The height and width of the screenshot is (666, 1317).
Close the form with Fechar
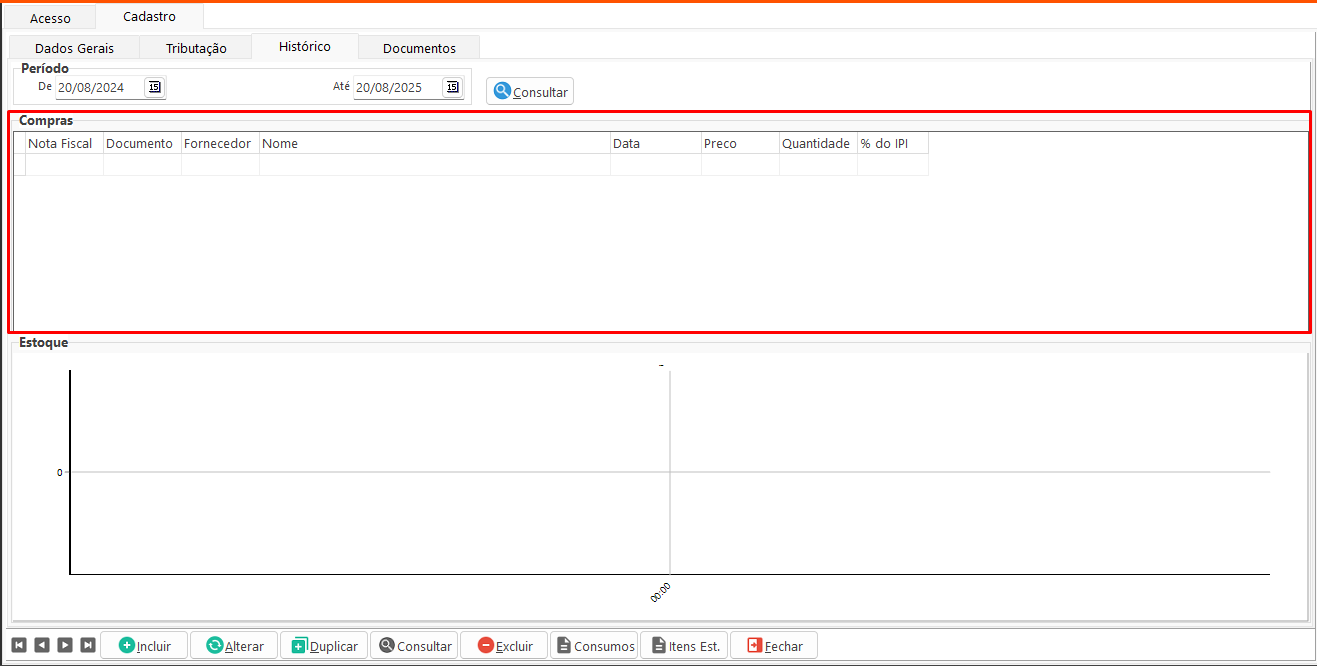tap(774, 646)
